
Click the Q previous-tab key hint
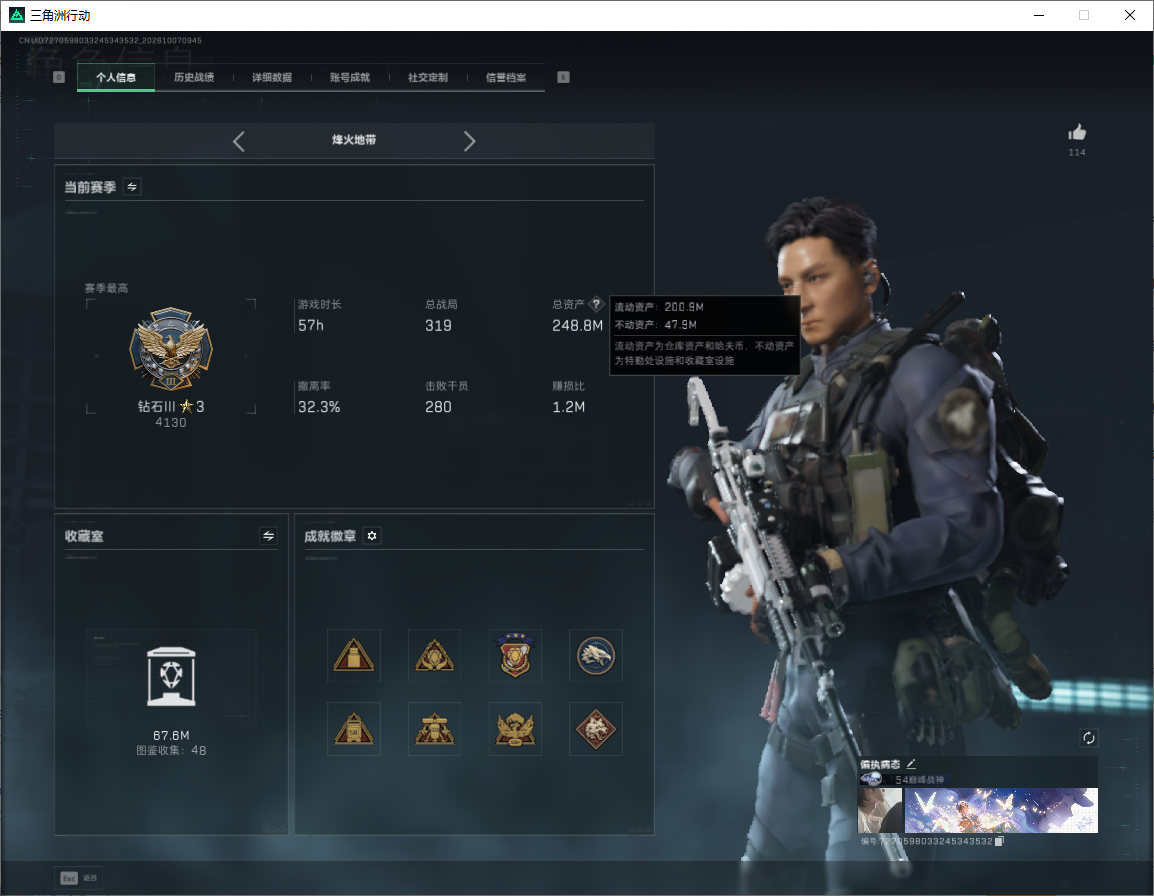tap(59, 77)
